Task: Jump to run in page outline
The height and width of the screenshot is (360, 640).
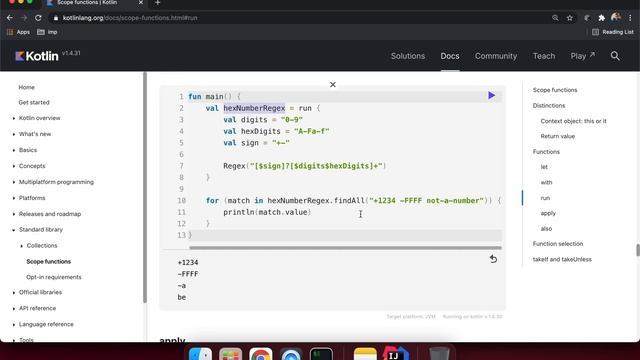Action: [545, 198]
